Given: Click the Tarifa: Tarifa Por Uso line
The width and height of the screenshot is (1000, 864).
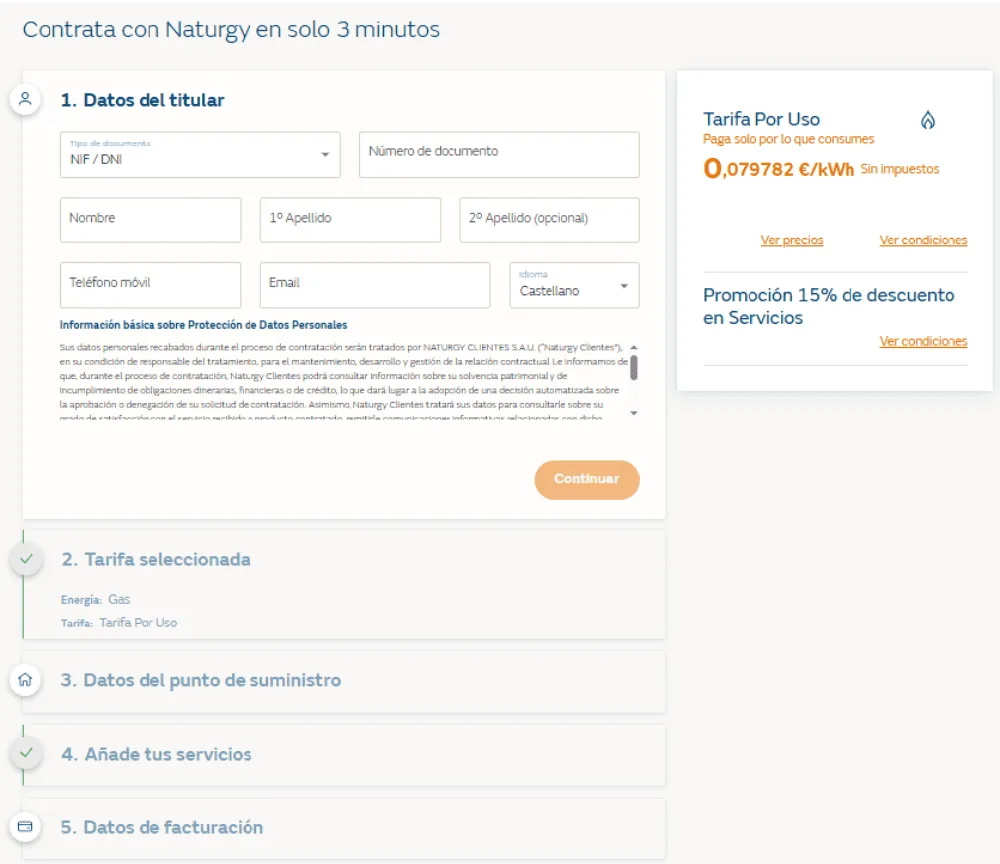Looking at the screenshot, I should 119,623.
